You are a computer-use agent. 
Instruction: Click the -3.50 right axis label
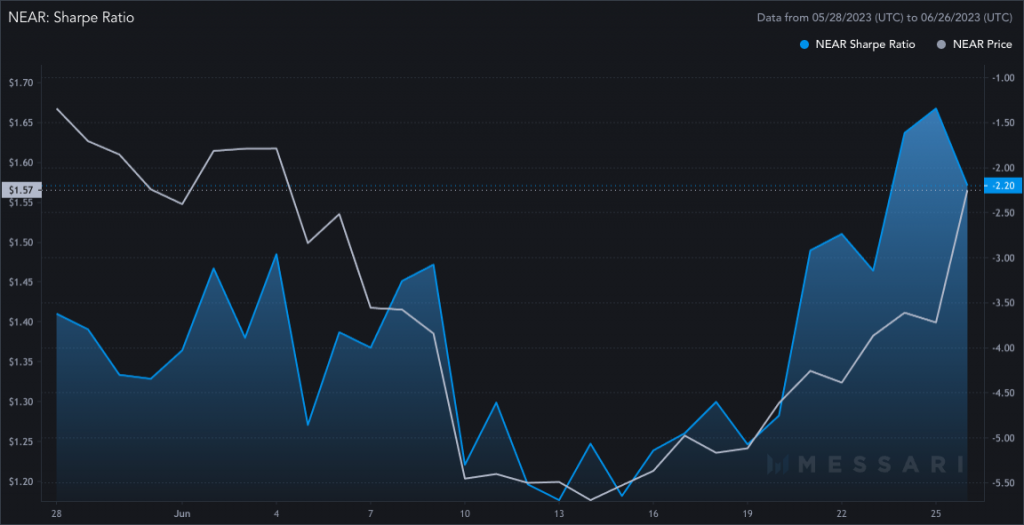click(x=1002, y=303)
